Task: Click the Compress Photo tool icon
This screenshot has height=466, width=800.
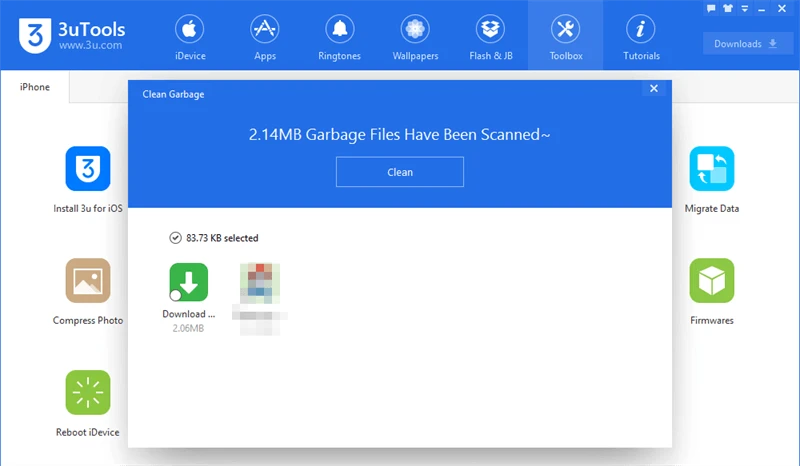Action: pyautogui.click(x=88, y=281)
